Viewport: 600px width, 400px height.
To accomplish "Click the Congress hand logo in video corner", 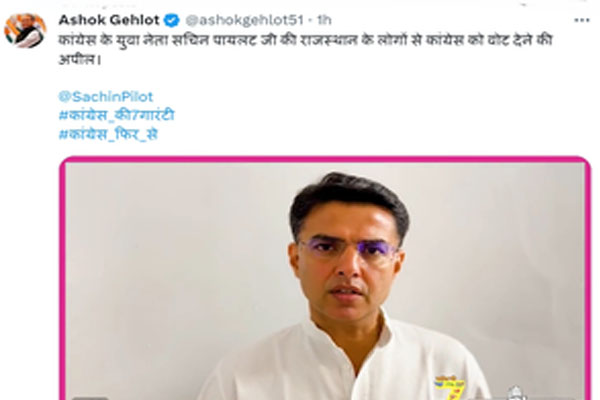I will [x=515, y=393].
